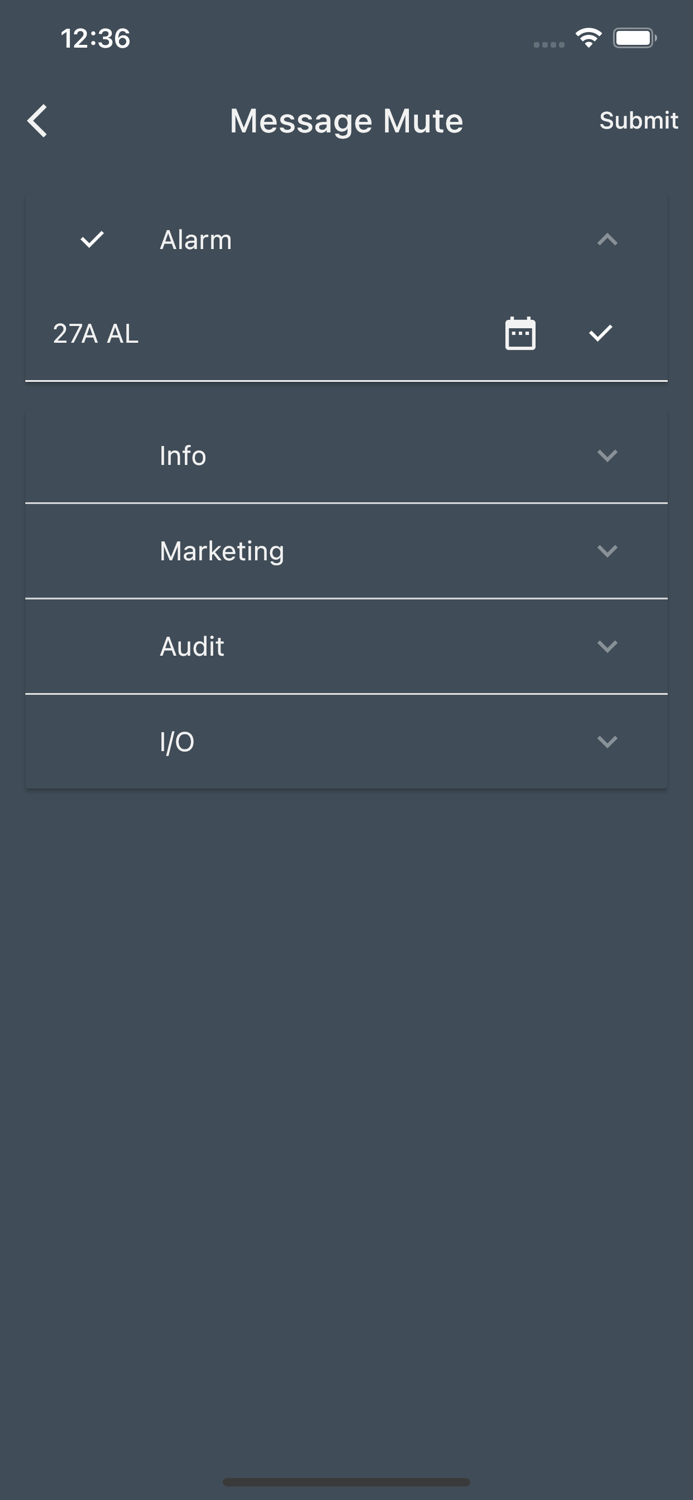The image size is (693, 1500).
Task: Tap the Message Mute page title
Action: (346, 121)
